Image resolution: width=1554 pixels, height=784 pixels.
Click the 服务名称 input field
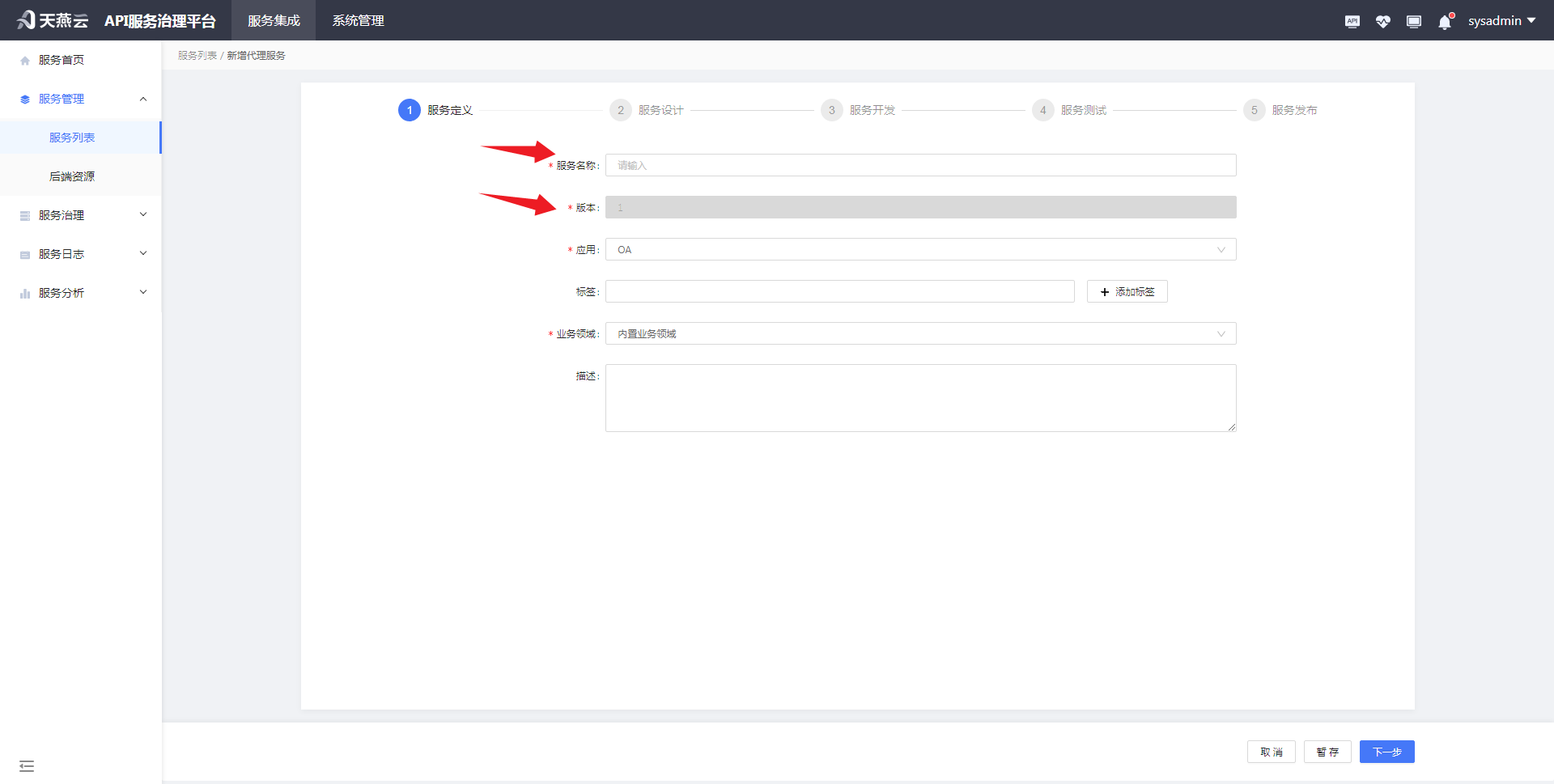pyautogui.click(x=920, y=165)
